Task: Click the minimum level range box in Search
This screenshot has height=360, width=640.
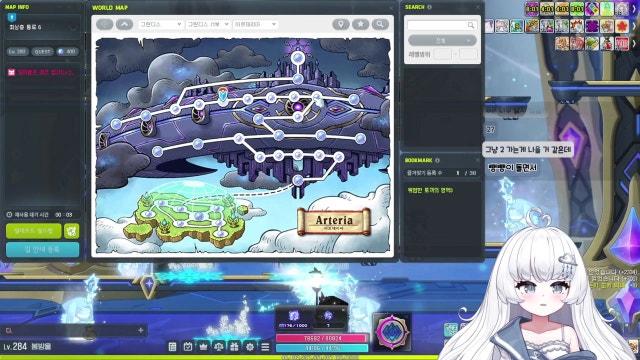Action: pos(442,54)
